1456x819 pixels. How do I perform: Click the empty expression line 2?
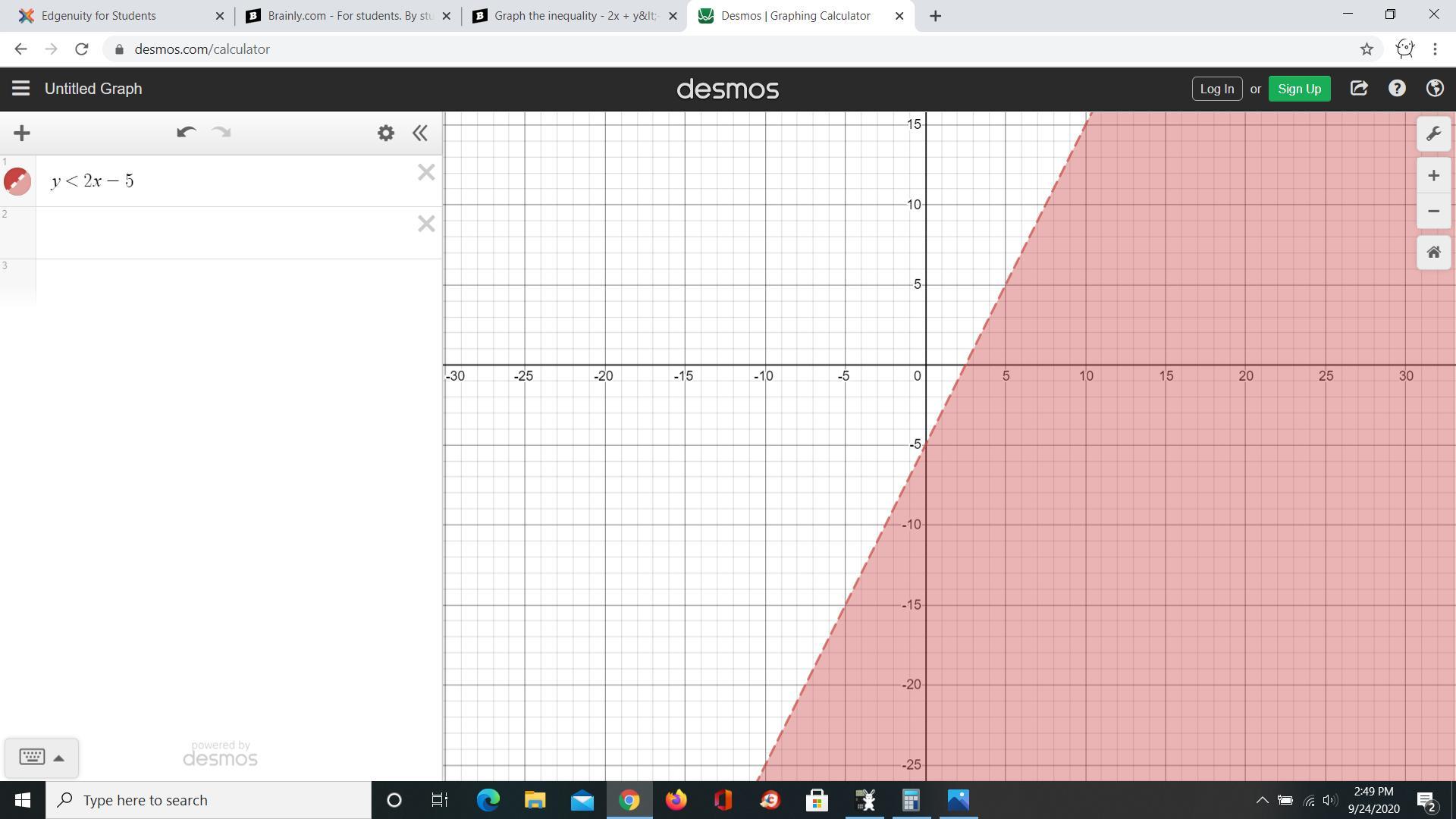coord(227,233)
